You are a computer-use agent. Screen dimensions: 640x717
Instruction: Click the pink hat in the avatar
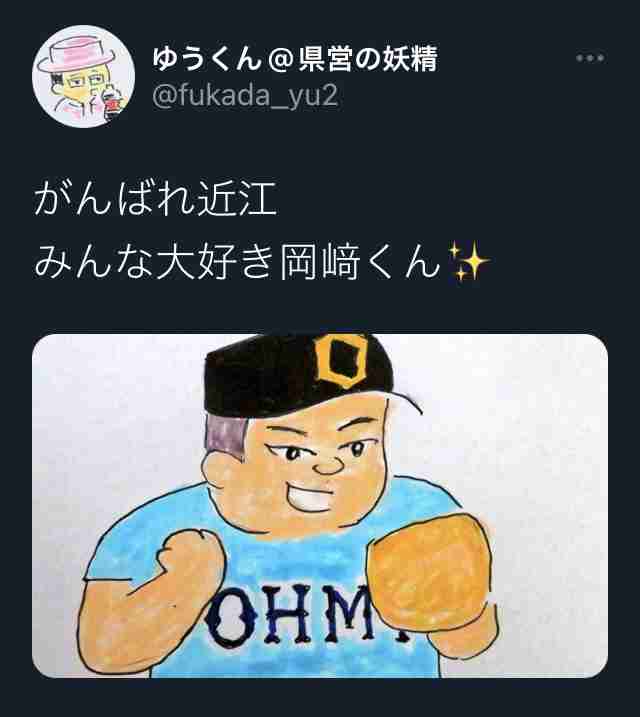[76, 54]
